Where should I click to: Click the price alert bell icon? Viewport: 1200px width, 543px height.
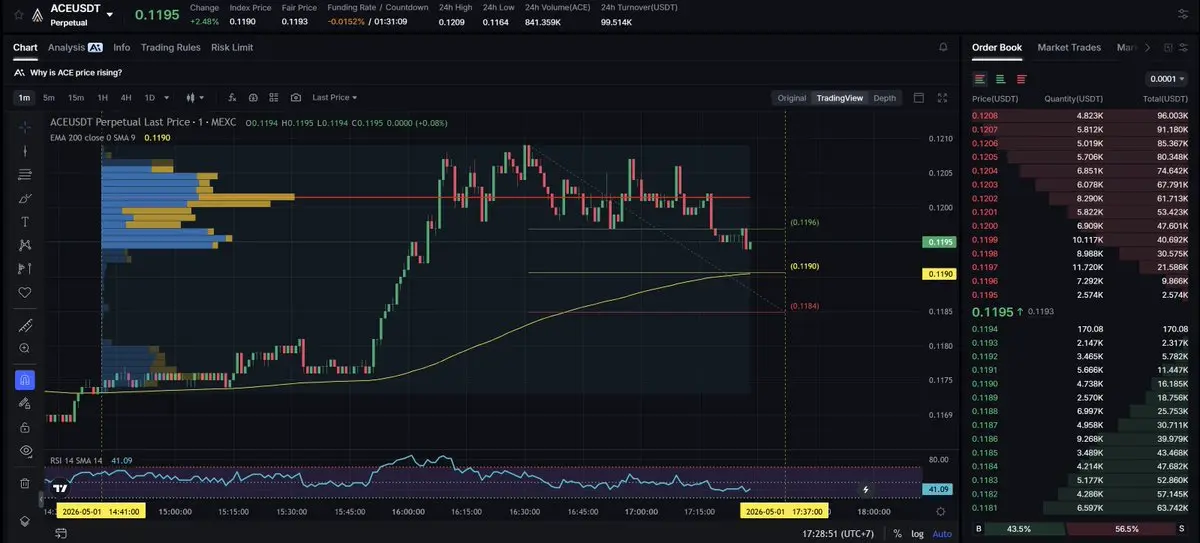[x=942, y=47]
